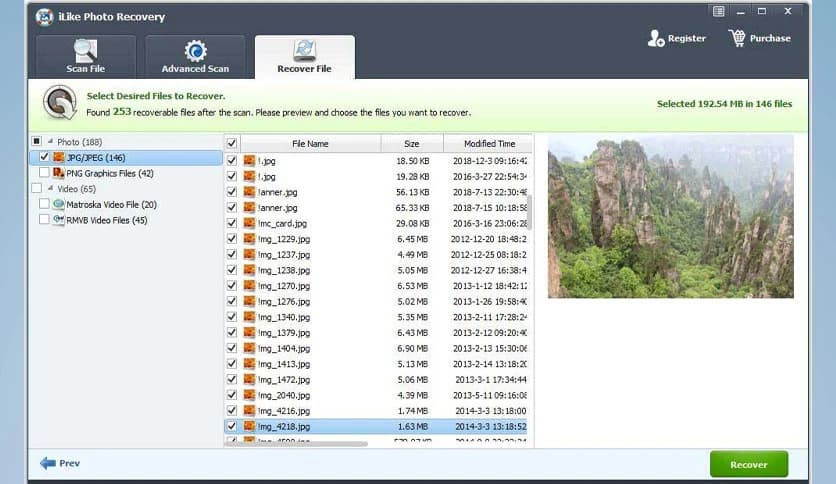Image resolution: width=836 pixels, height=484 pixels.
Task: Click the RMVB Video Files type icon
Action: [x=59, y=220]
